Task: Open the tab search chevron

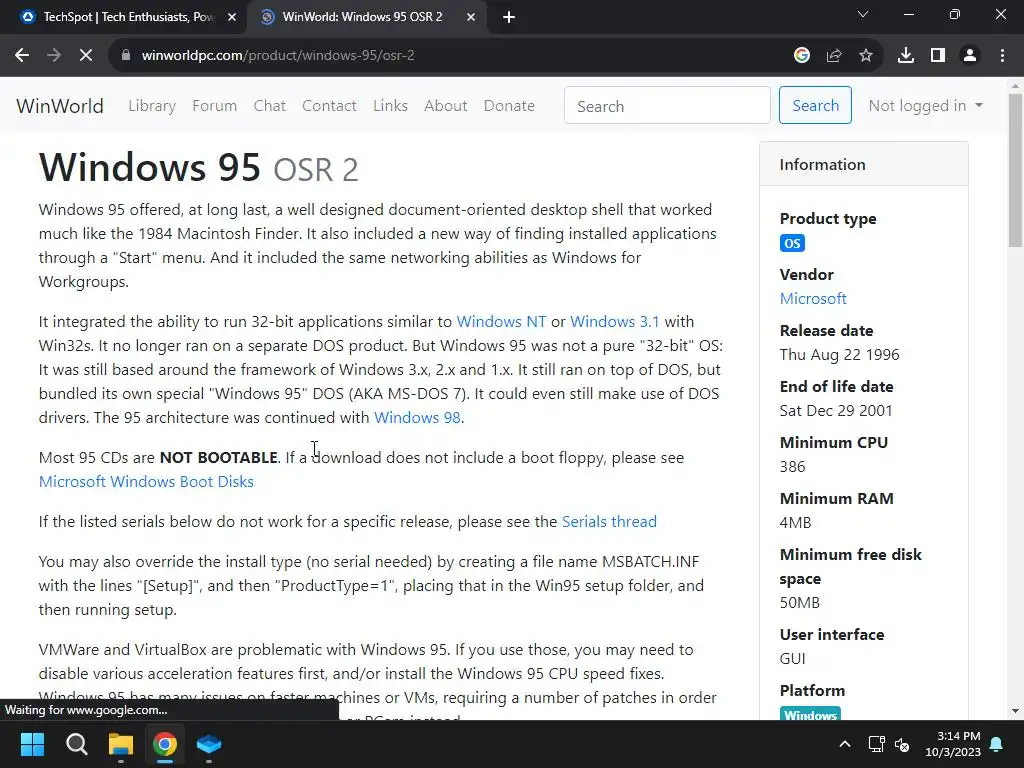Action: tap(863, 14)
